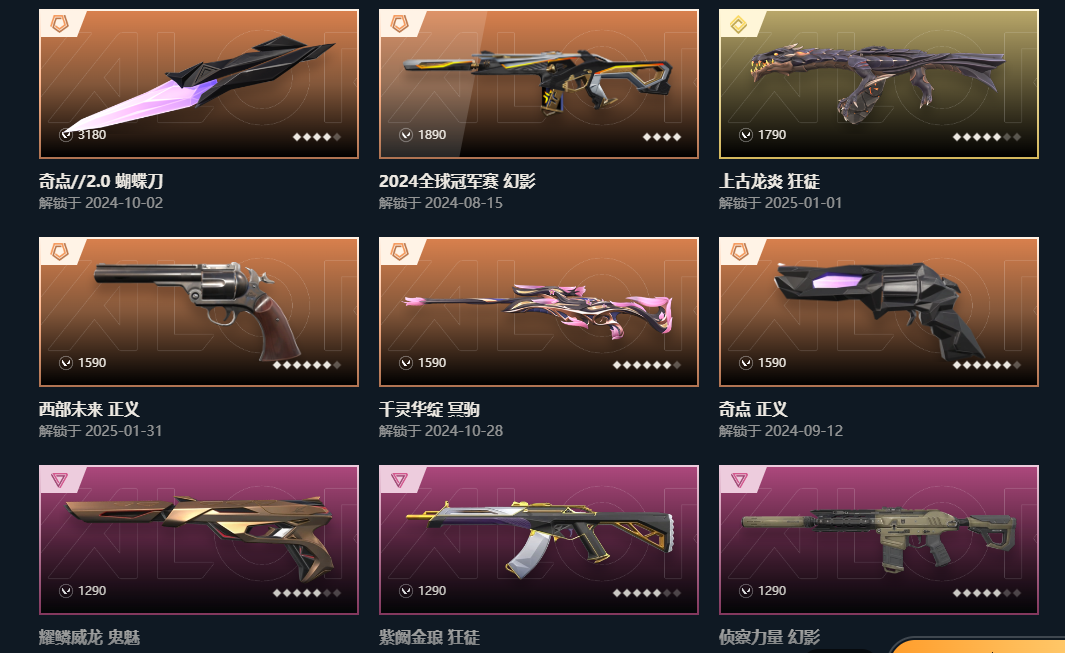Click the tier badge on 西部未来 正义 card
This screenshot has height=653, width=1065.
point(60,252)
